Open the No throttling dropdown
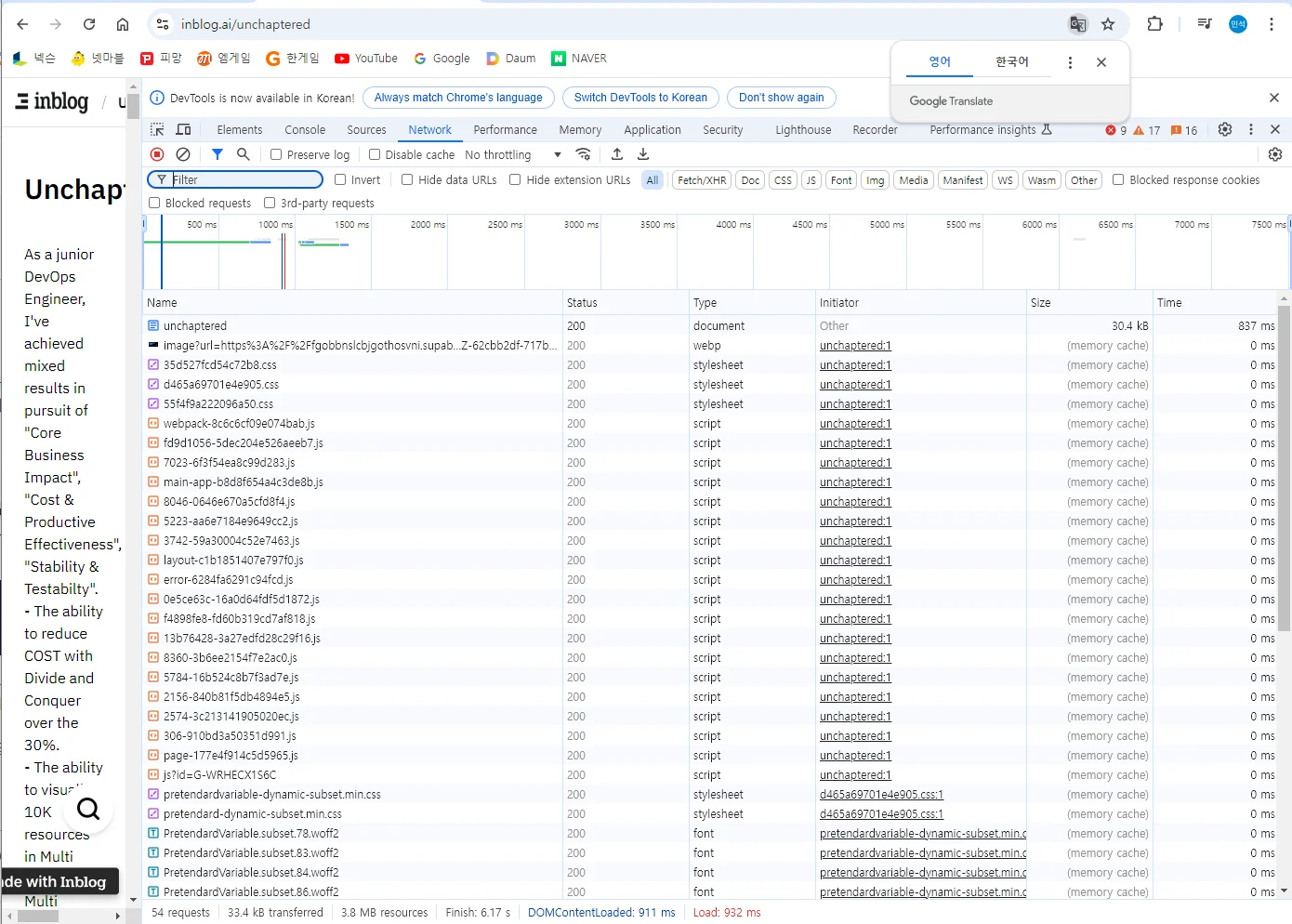Viewport: 1292px width, 924px height. (x=513, y=155)
